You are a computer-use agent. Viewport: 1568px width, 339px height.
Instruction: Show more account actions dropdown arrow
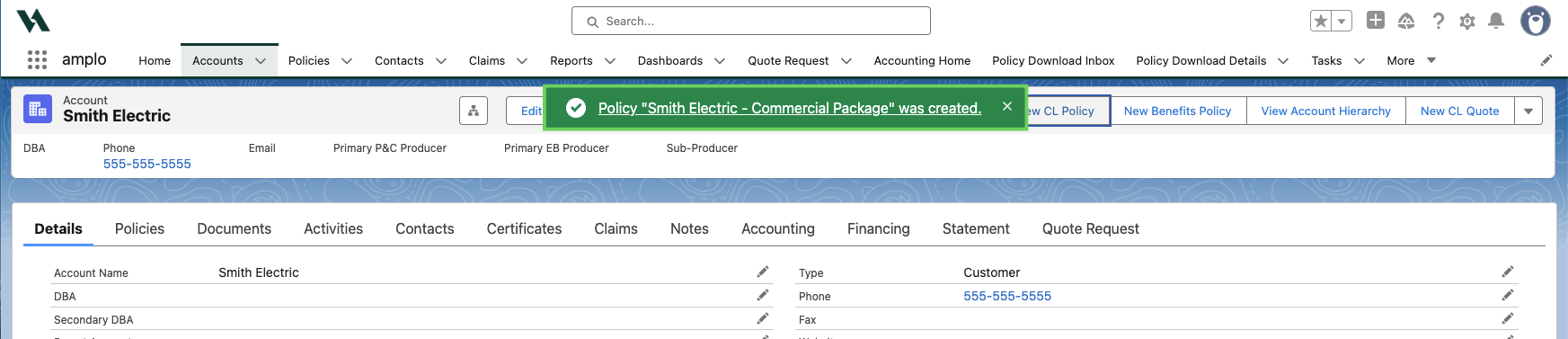pyautogui.click(x=1528, y=111)
